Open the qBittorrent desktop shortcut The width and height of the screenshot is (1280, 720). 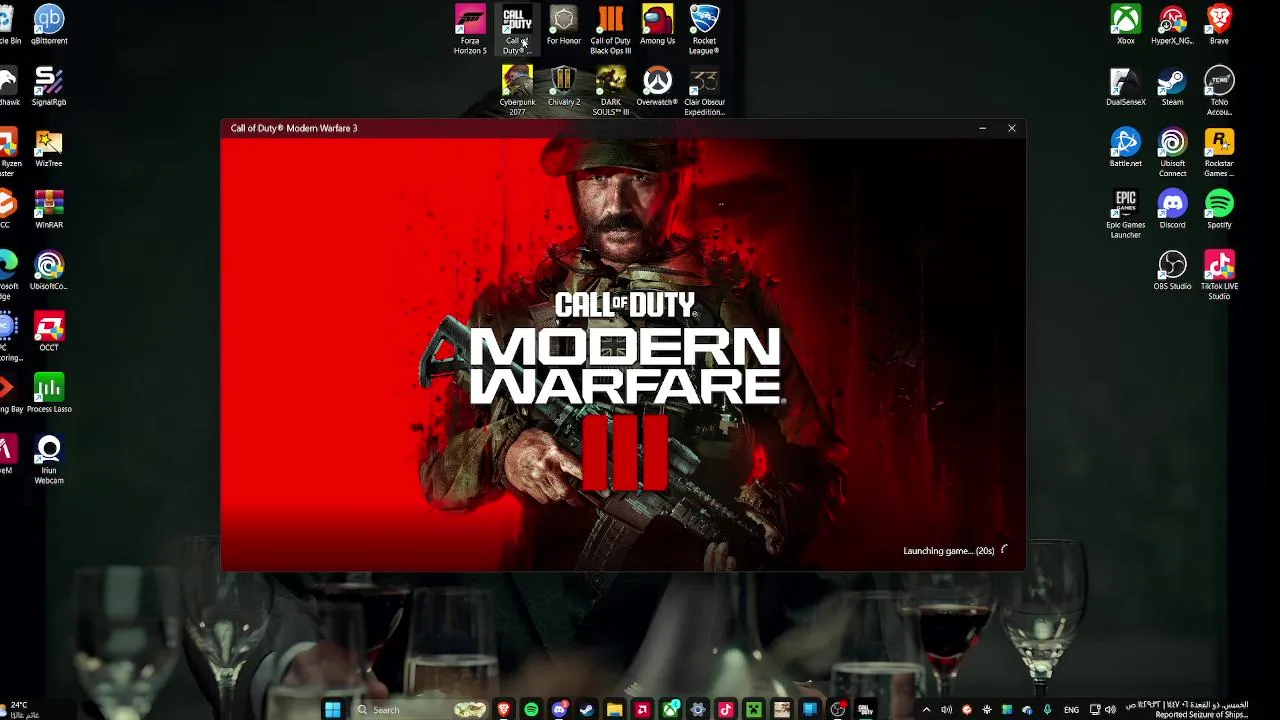coord(49,25)
